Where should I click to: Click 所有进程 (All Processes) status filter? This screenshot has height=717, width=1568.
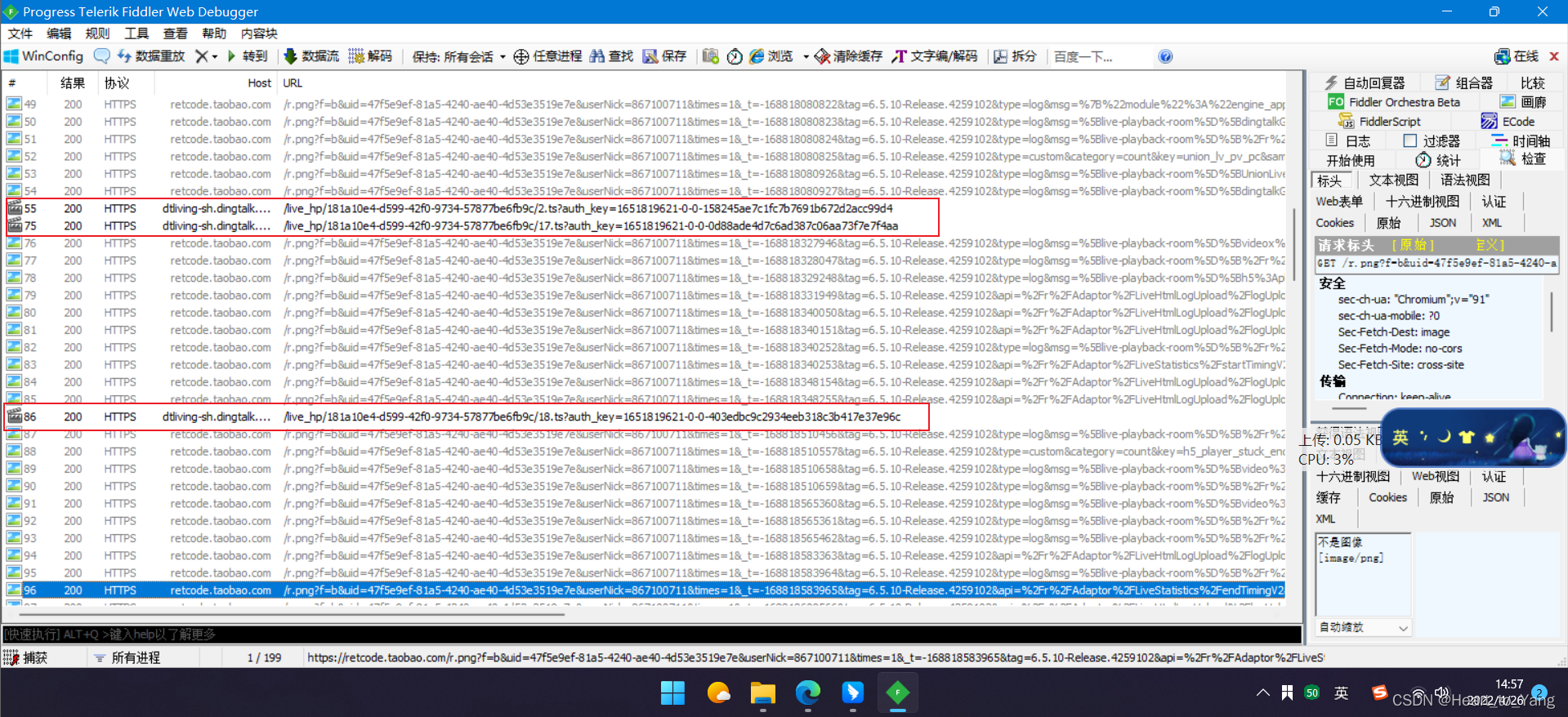pyautogui.click(x=127, y=657)
